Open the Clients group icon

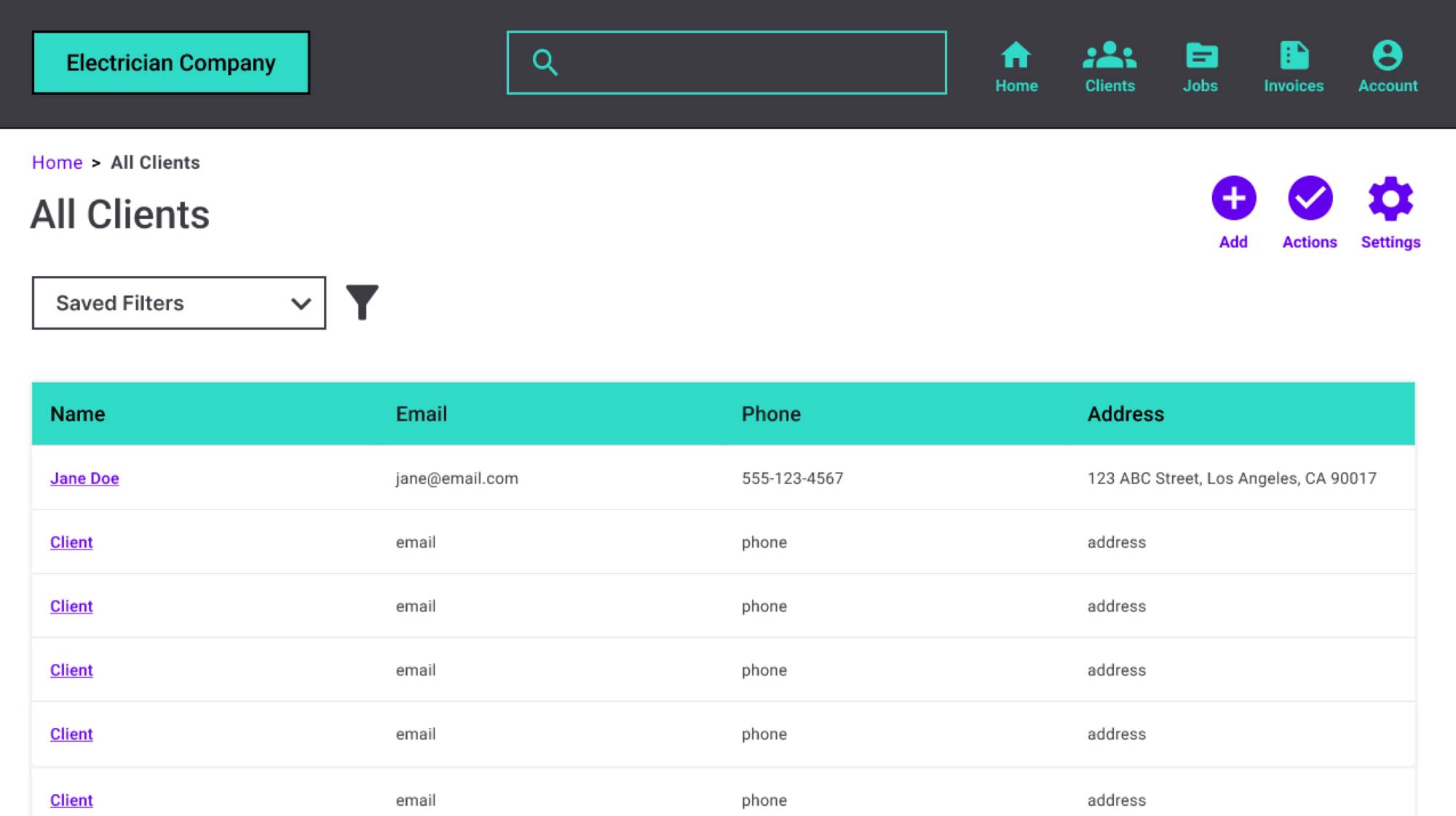[x=1109, y=55]
